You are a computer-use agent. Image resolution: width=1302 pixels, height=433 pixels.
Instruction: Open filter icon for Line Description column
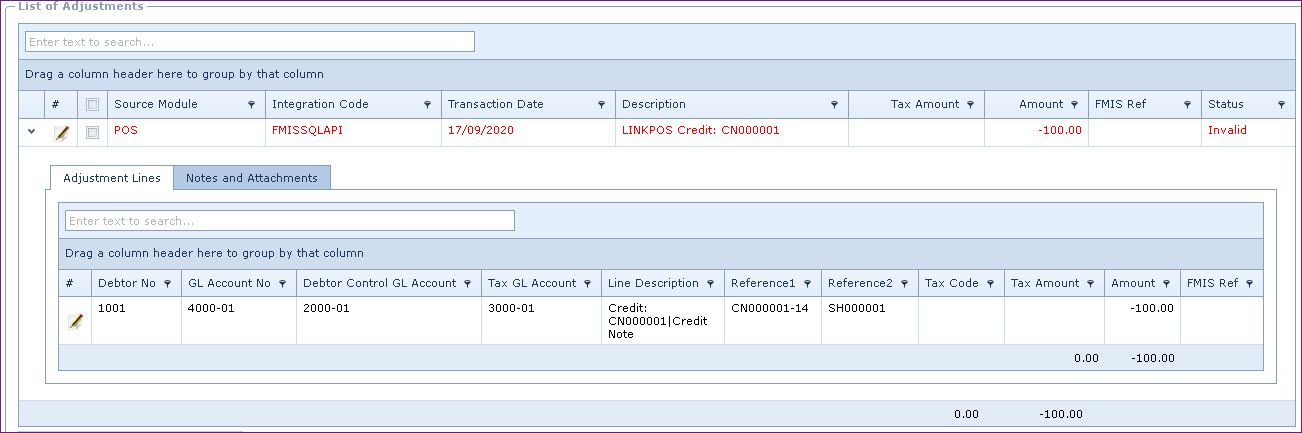point(710,284)
